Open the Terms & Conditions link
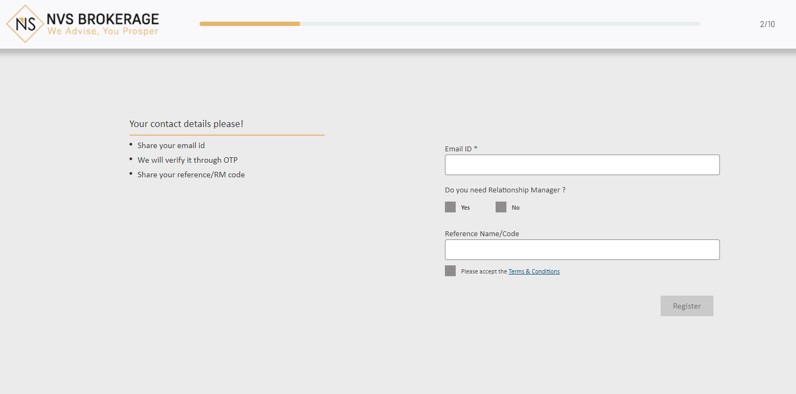 [x=534, y=272]
